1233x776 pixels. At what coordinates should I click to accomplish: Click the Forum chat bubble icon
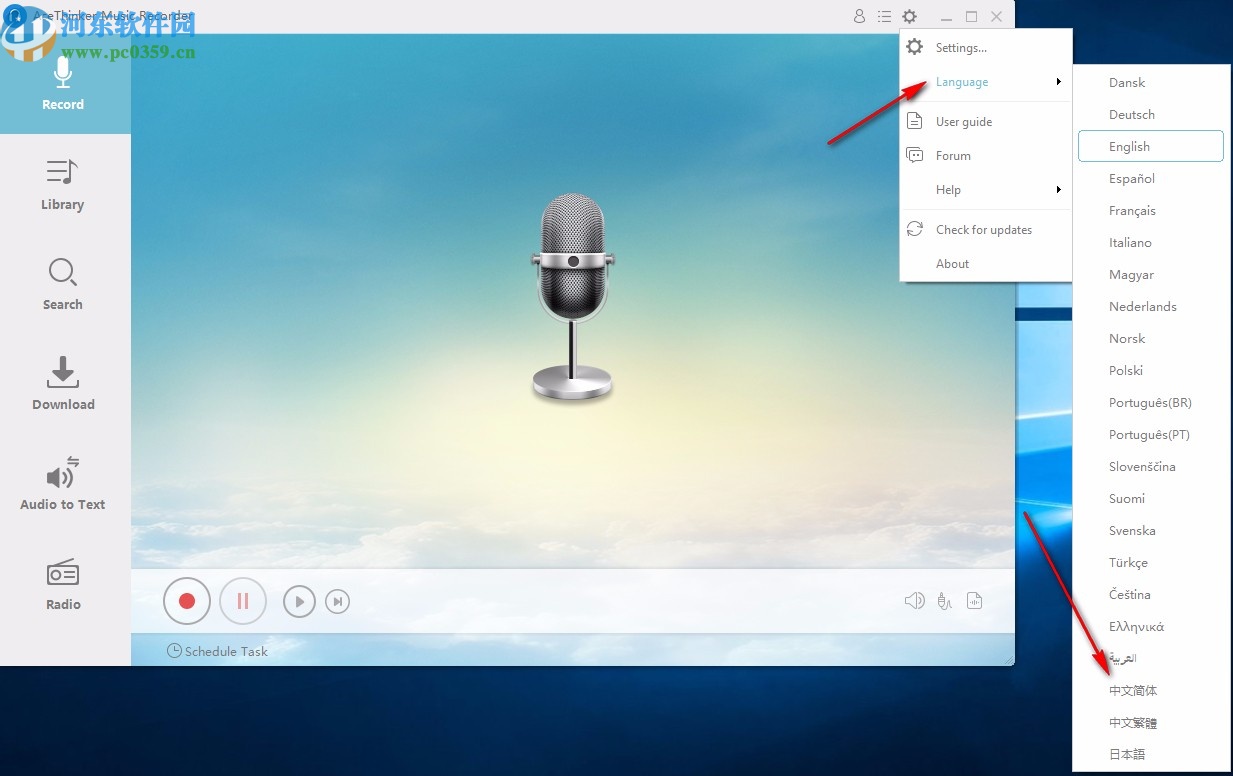[x=914, y=155]
